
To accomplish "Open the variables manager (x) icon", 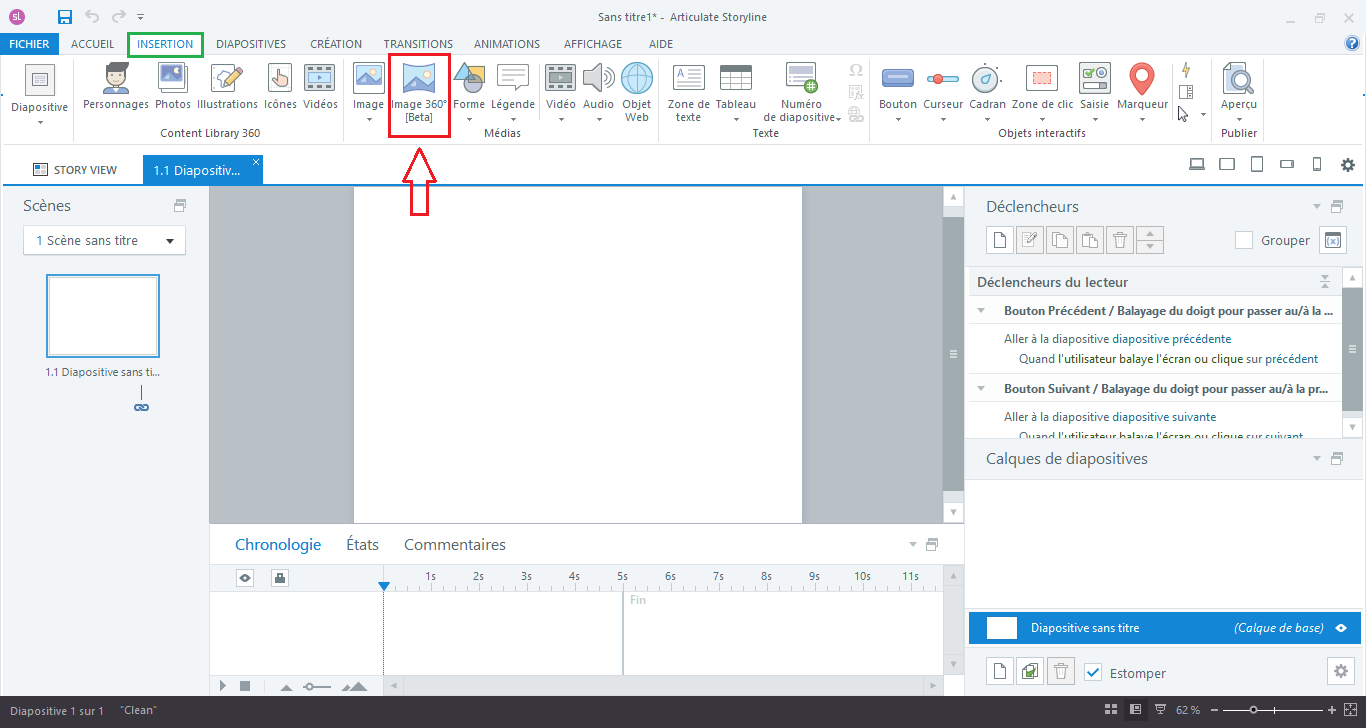I will pyautogui.click(x=1332, y=240).
